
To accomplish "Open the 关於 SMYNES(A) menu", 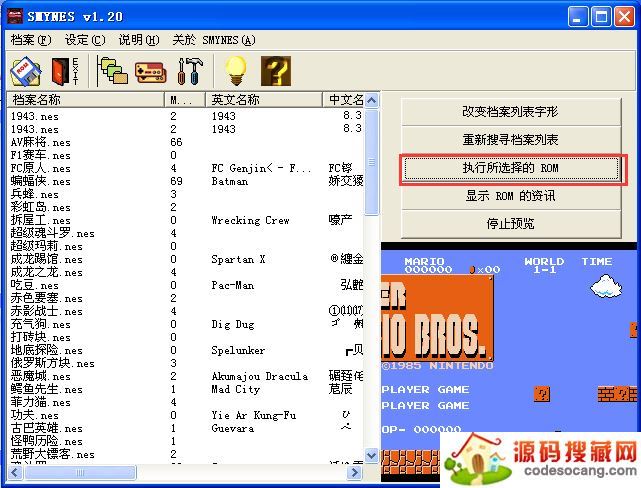I will [213, 40].
